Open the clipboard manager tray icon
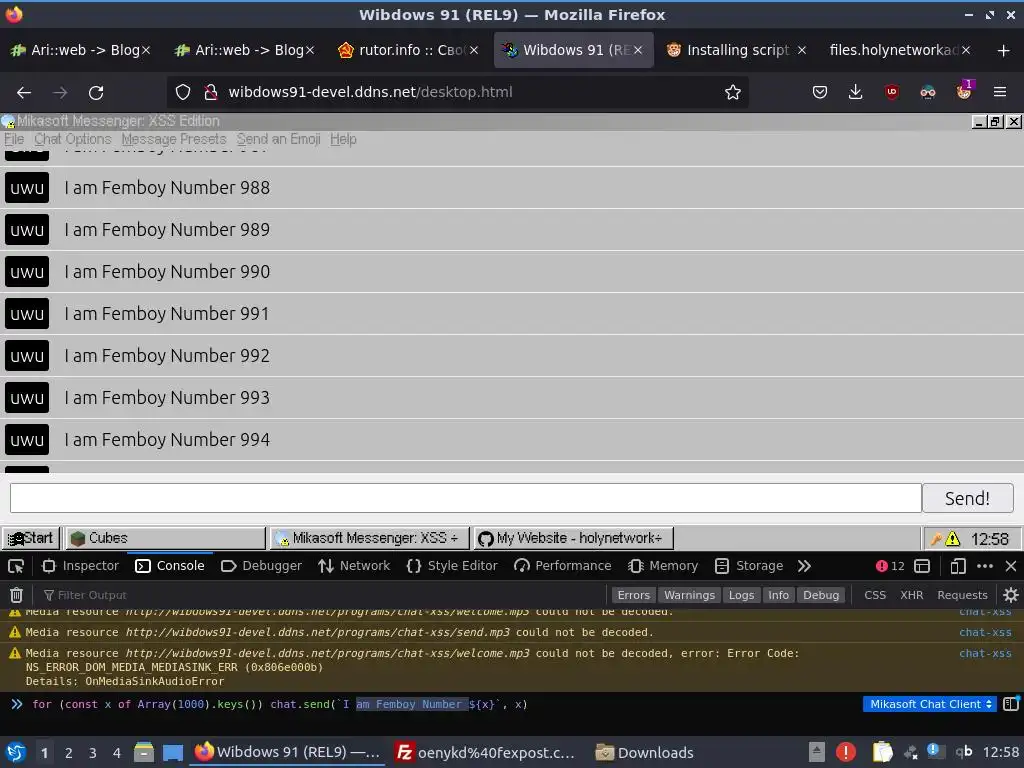The width and height of the screenshot is (1024, 768). [882, 752]
